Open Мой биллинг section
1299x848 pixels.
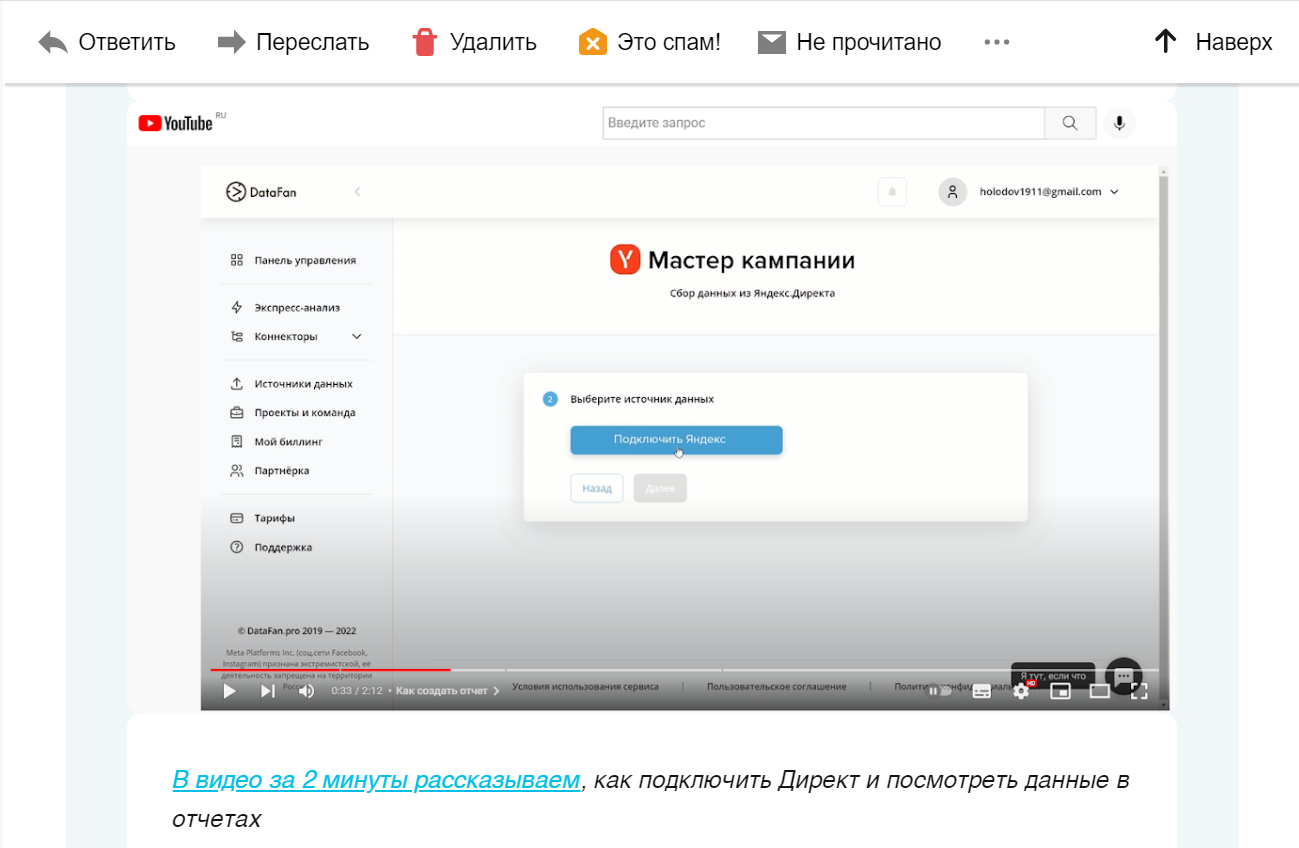pyautogui.click(x=276, y=442)
